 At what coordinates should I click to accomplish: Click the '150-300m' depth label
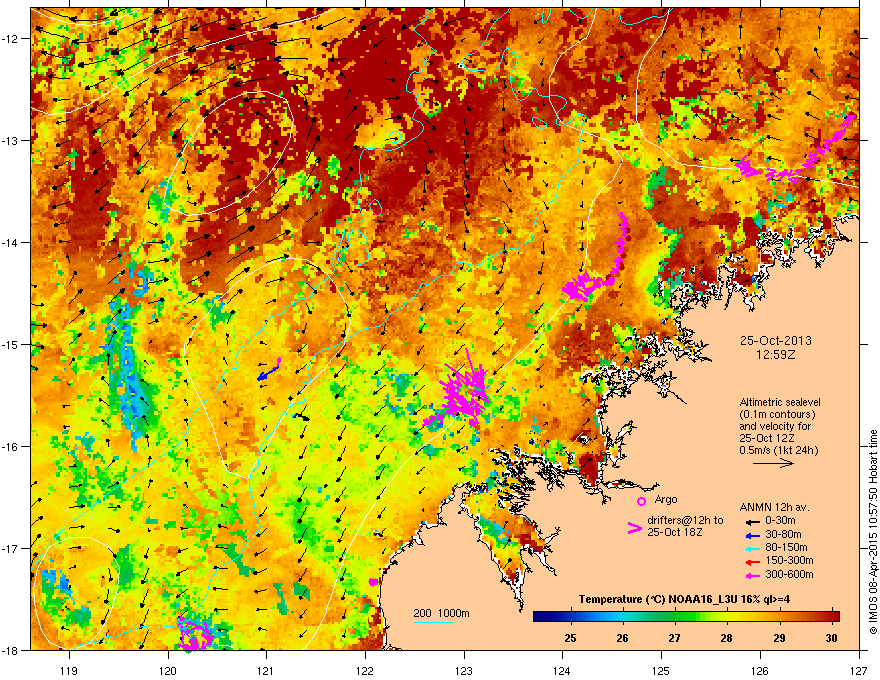click(x=789, y=560)
